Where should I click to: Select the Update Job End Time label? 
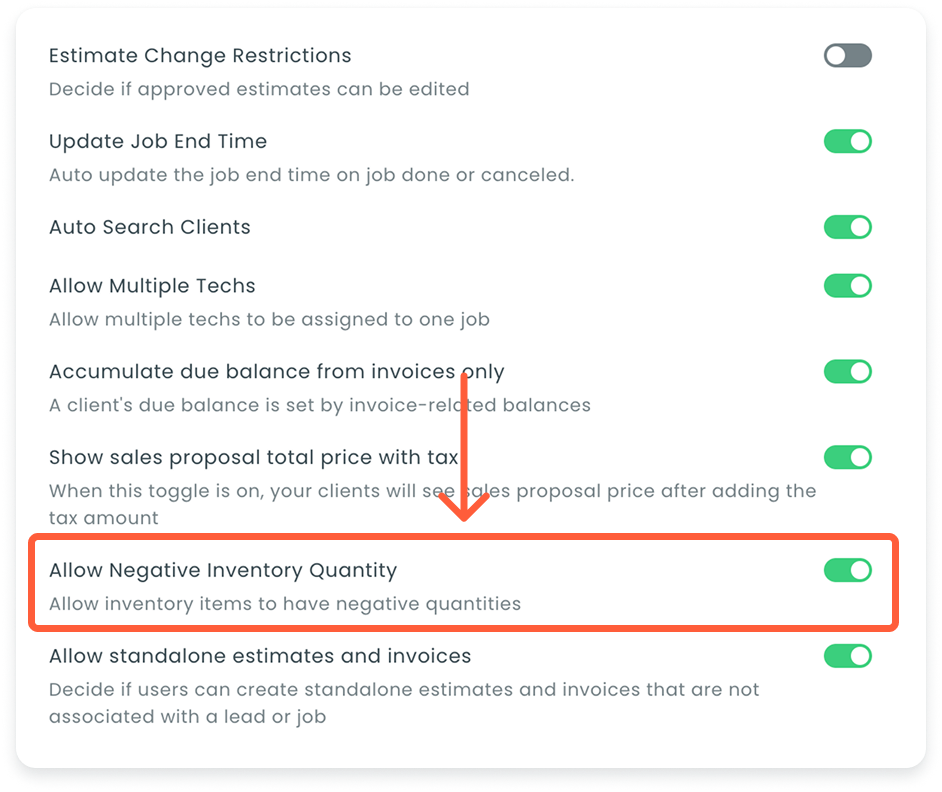pos(158,141)
